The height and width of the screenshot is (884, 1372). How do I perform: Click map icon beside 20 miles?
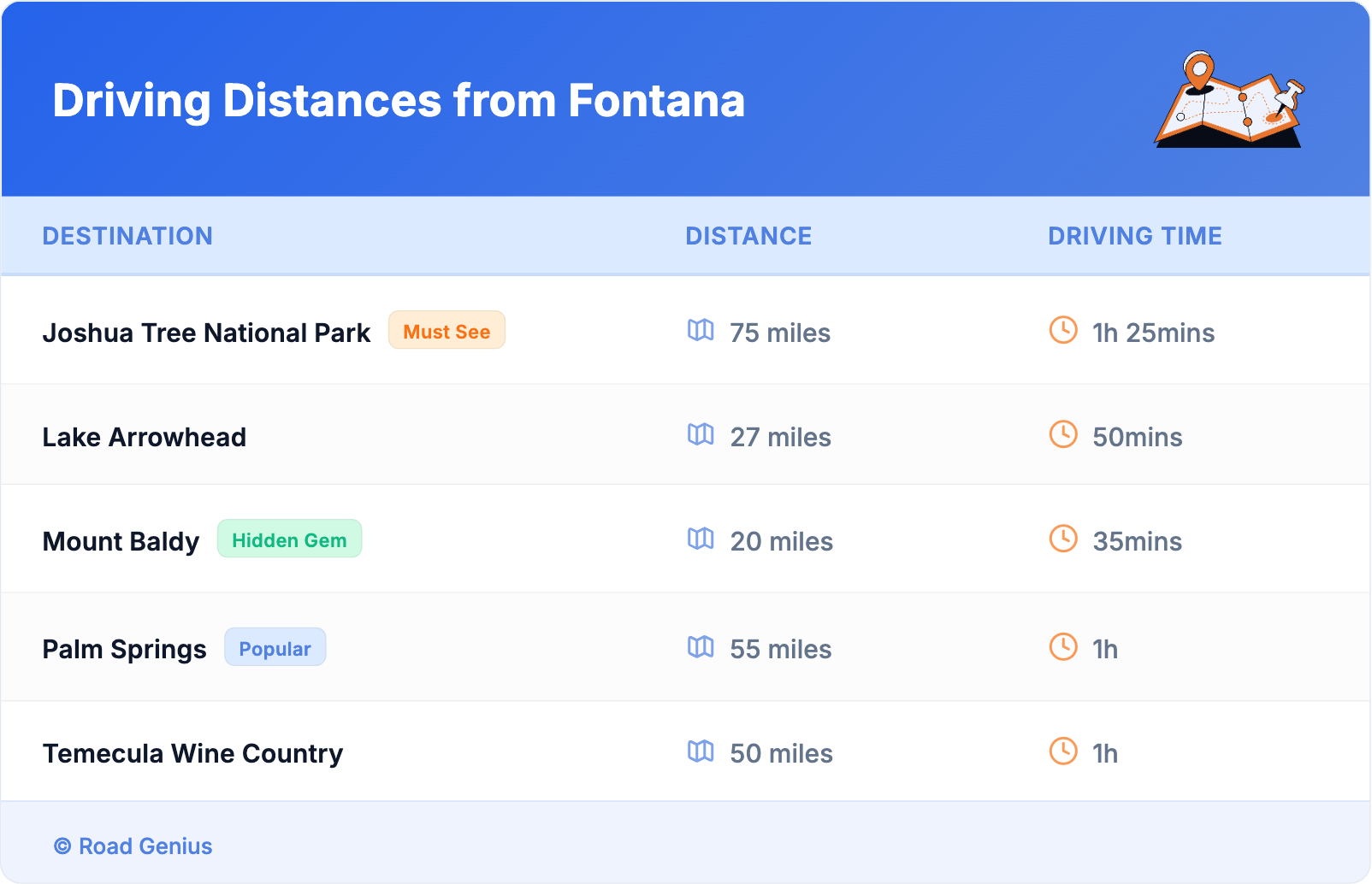(701, 539)
